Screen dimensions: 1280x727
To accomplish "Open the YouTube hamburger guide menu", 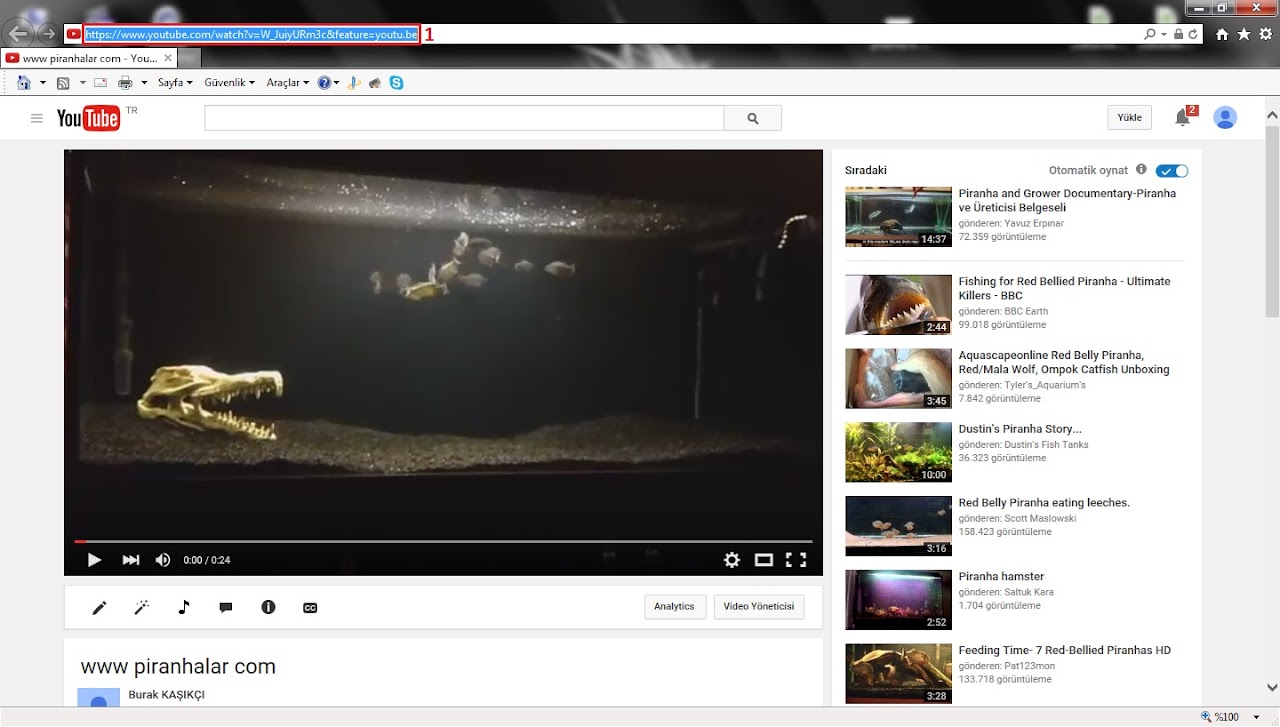I will pos(37,118).
